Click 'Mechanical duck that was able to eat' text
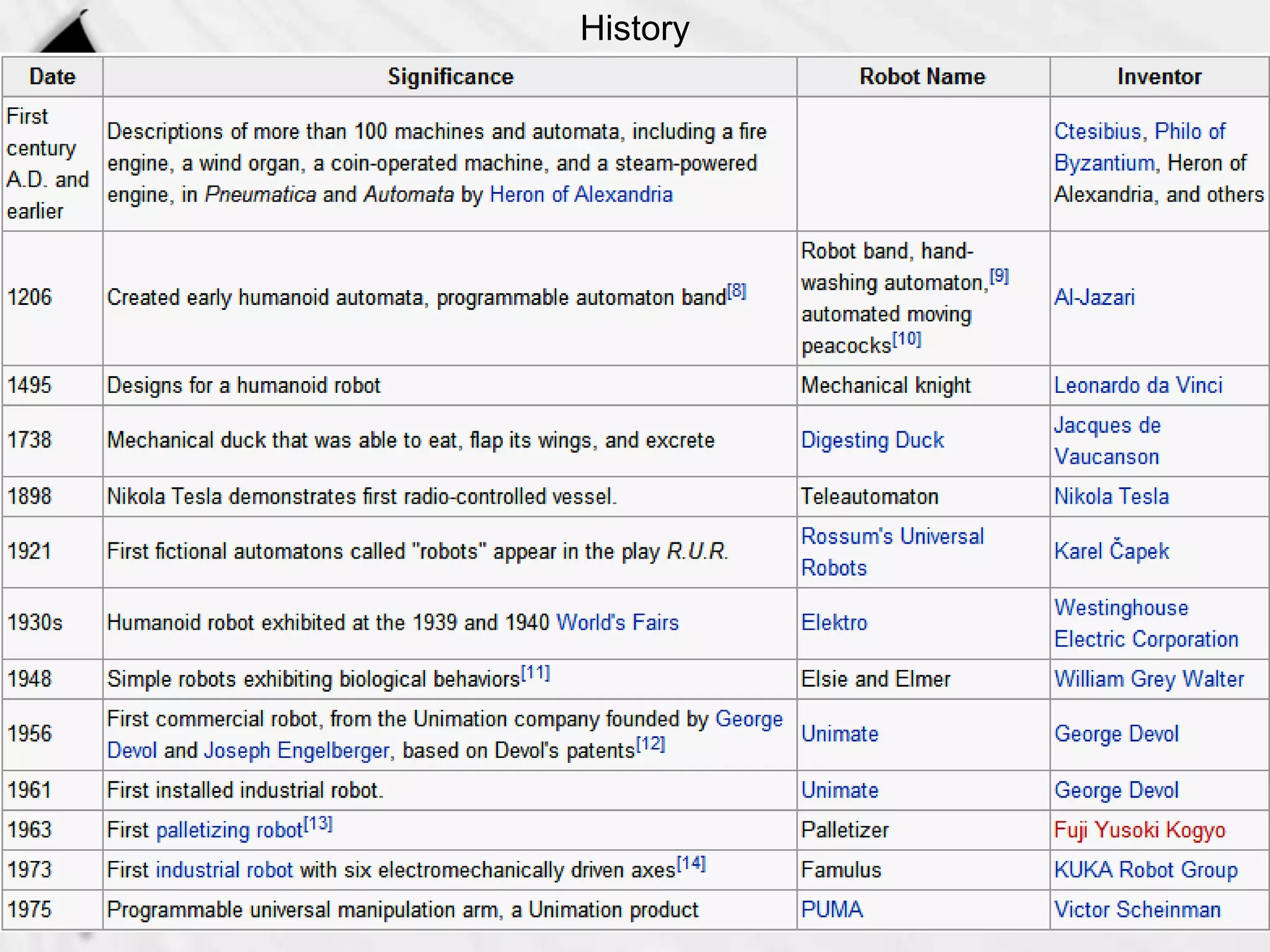Image resolution: width=1270 pixels, height=952 pixels. [x=282, y=440]
